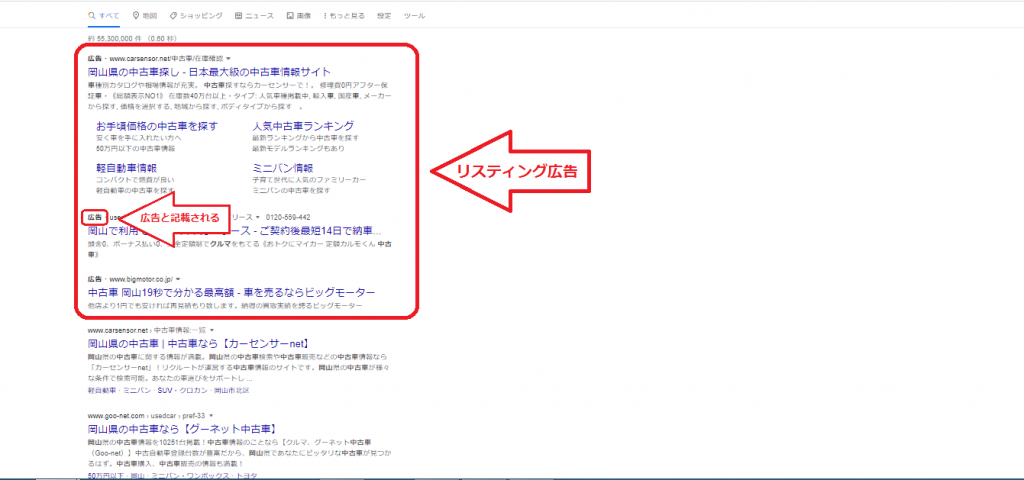Image resolution: width=1024 pixels, height=480 pixels.
Task: Open the result 岡山県の中古車なら【グーネット中古車】
Action: point(184,429)
